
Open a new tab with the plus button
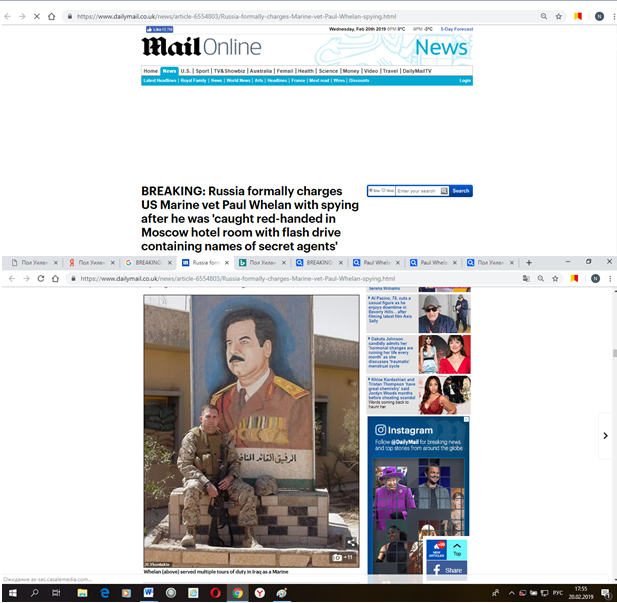pyautogui.click(x=529, y=263)
